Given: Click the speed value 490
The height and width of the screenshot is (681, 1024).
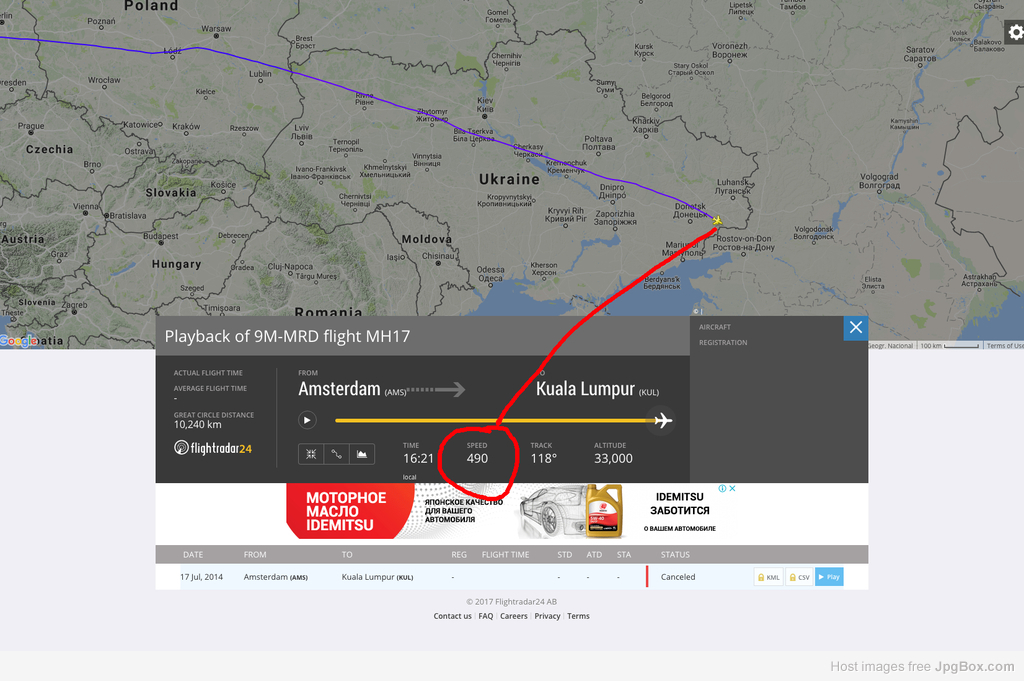Looking at the screenshot, I should coord(477,458).
